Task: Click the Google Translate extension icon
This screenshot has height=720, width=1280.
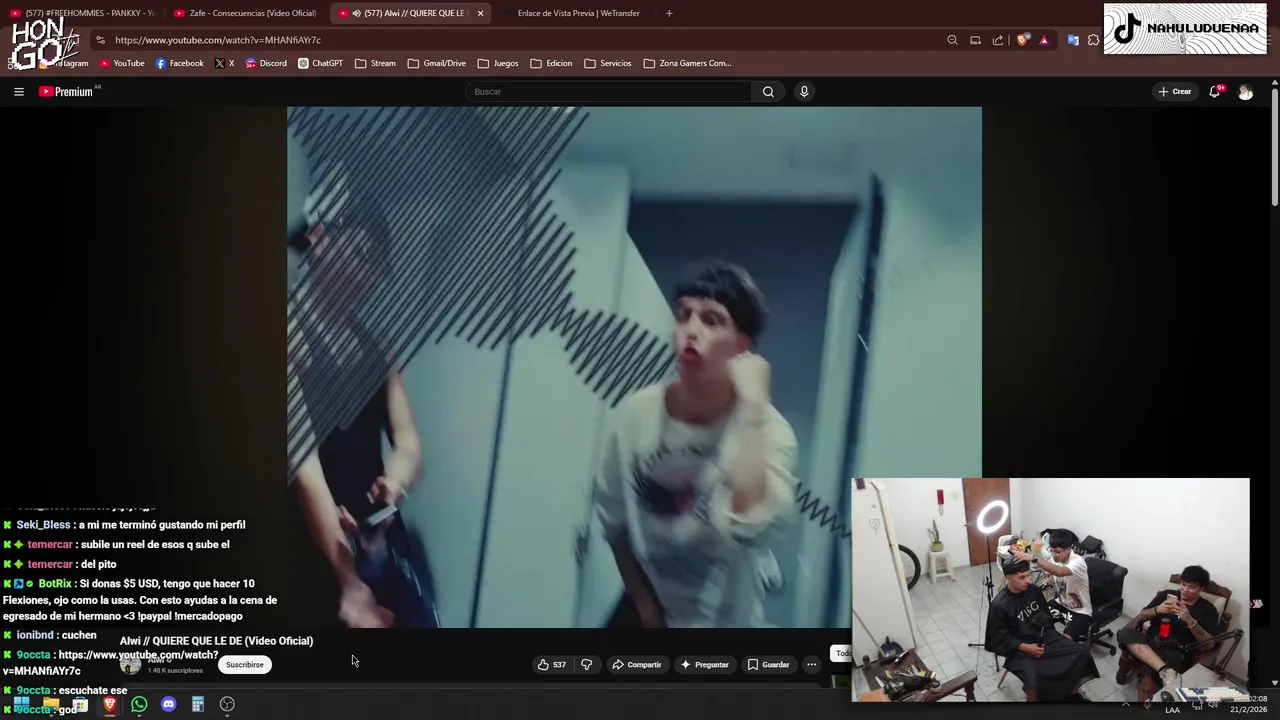Action: [x=1073, y=40]
